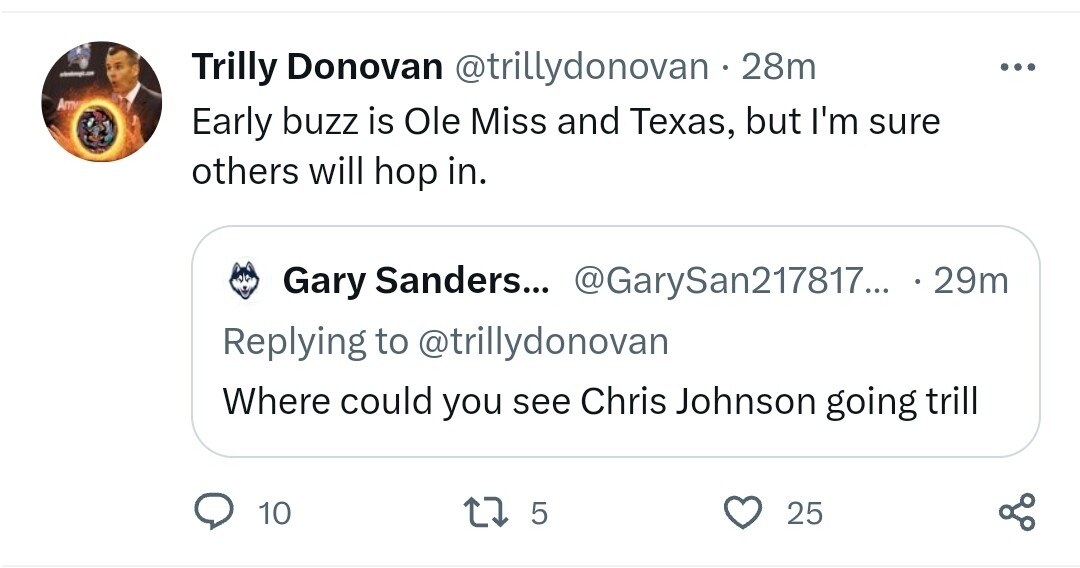This screenshot has width=1080, height=568.
Task: Open Trilly Donovan's display name link
Action: [x=317, y=67]
